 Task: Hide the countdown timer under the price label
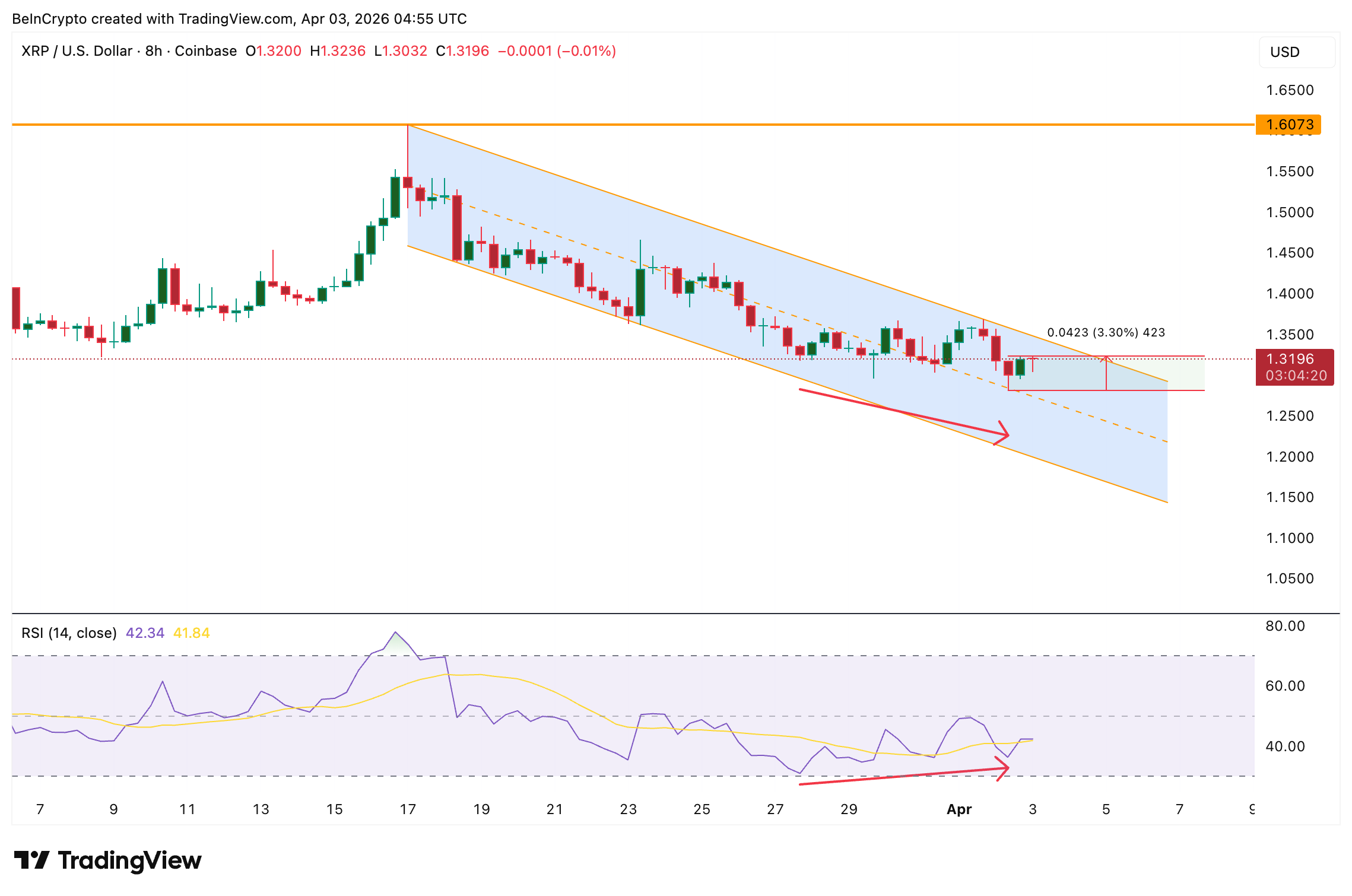(x=1295, y=374)
